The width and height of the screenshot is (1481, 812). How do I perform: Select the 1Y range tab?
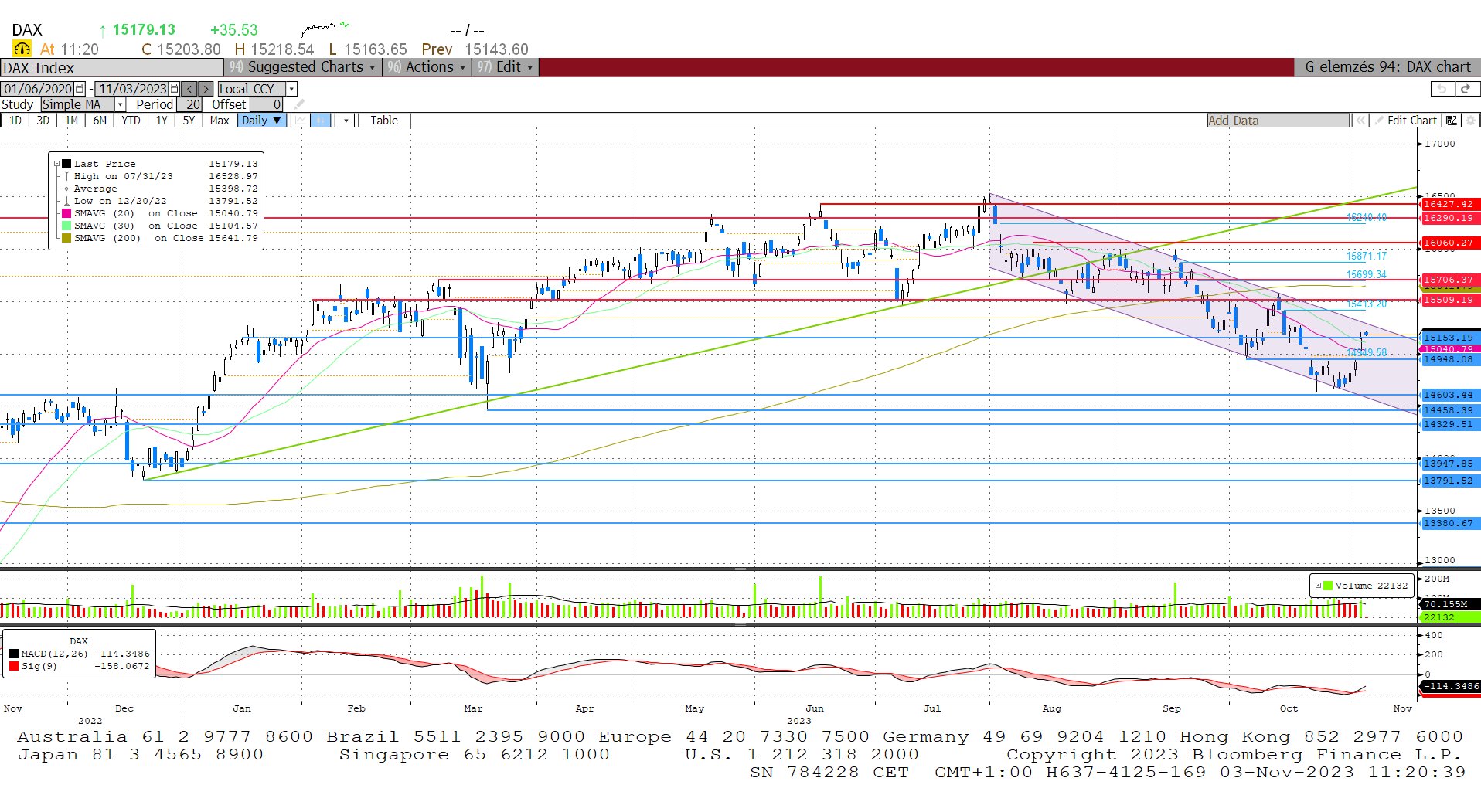coord(162,120)
